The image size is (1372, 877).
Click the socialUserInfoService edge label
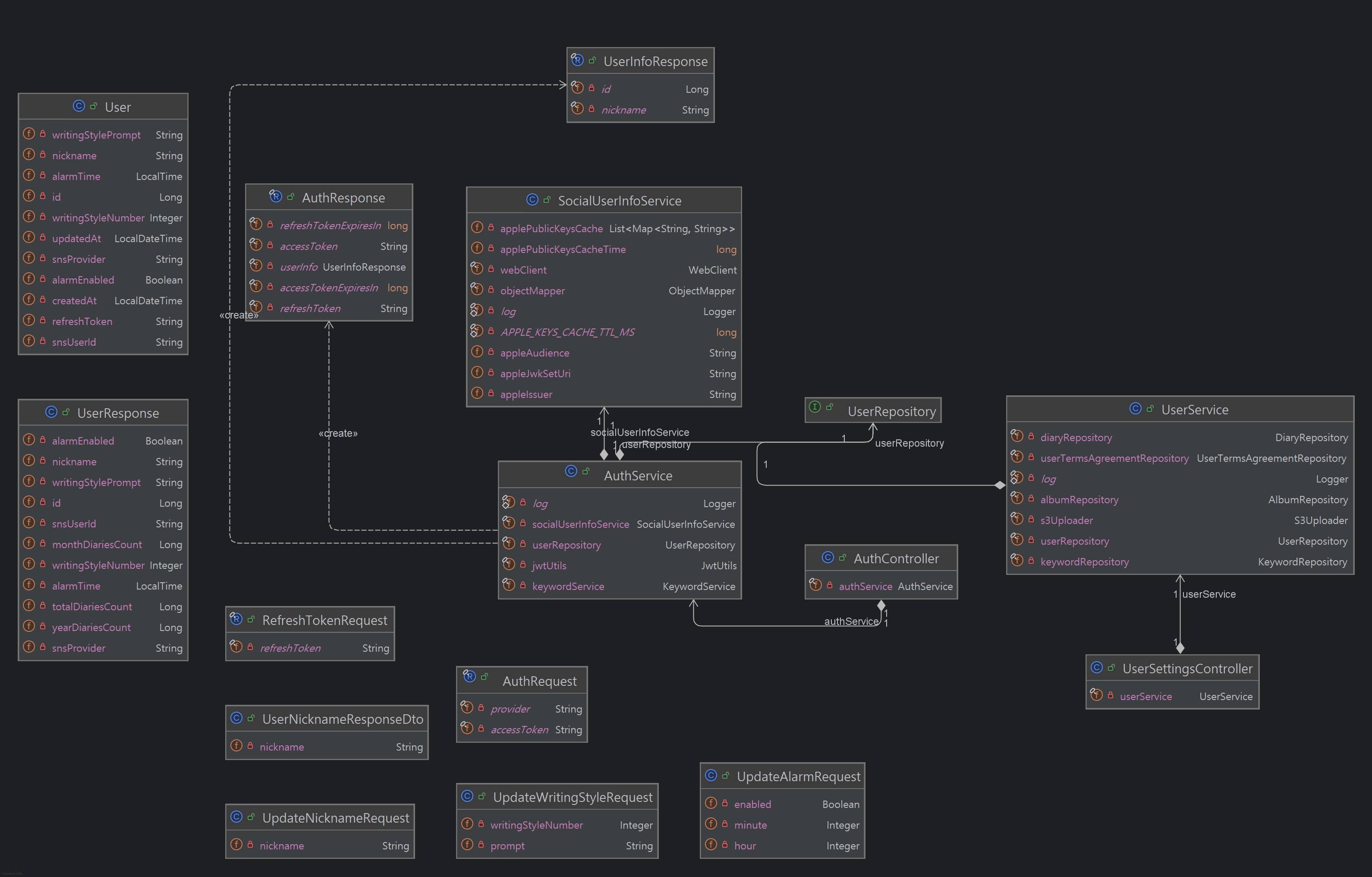click(640, 432)
